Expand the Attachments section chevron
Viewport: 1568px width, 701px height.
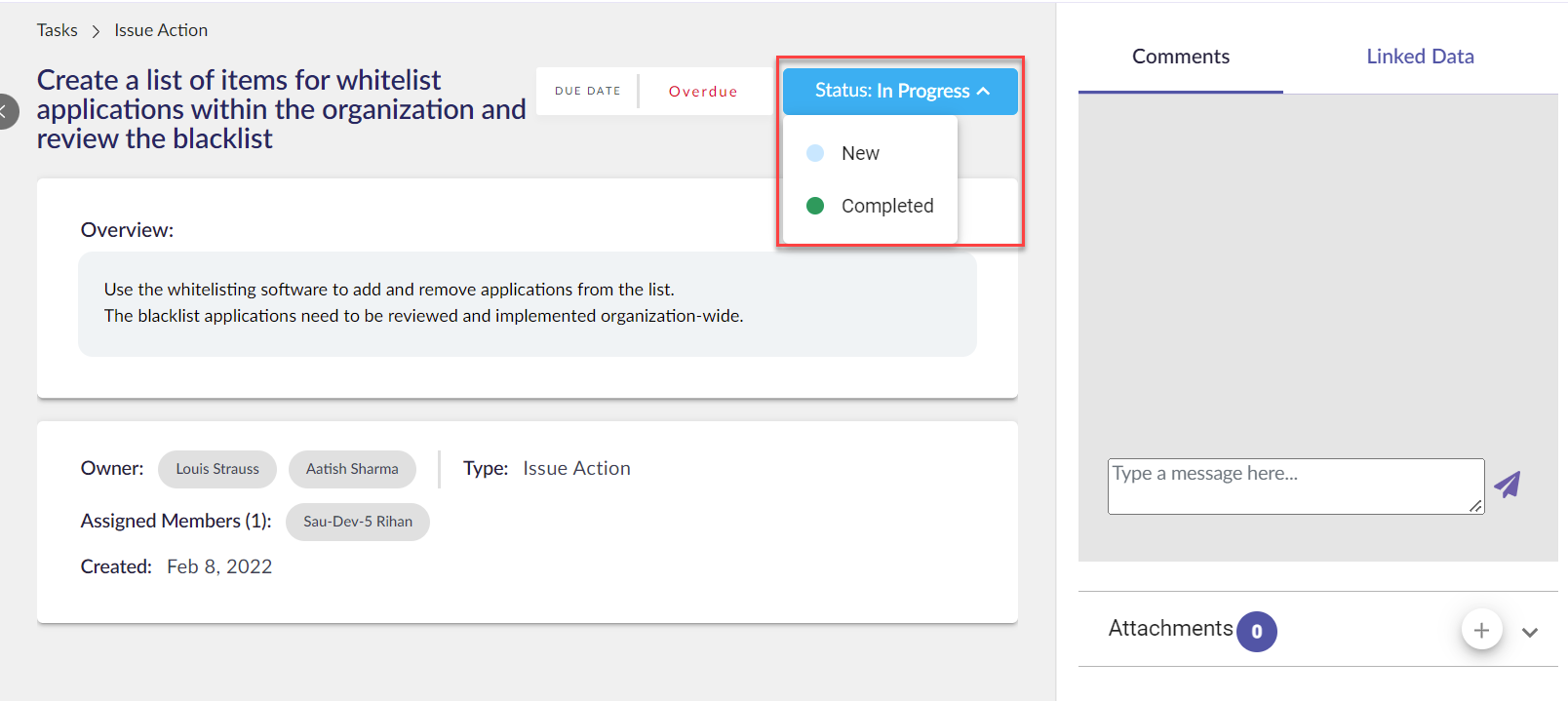pyautogui.click(x=1530, y=632)
